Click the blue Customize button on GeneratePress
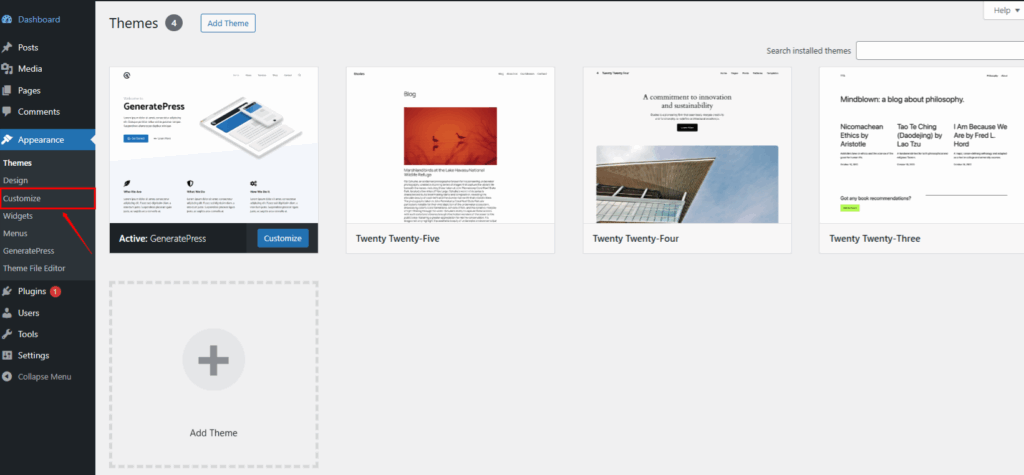1024x475 pixels. click(x=283, y=238)
